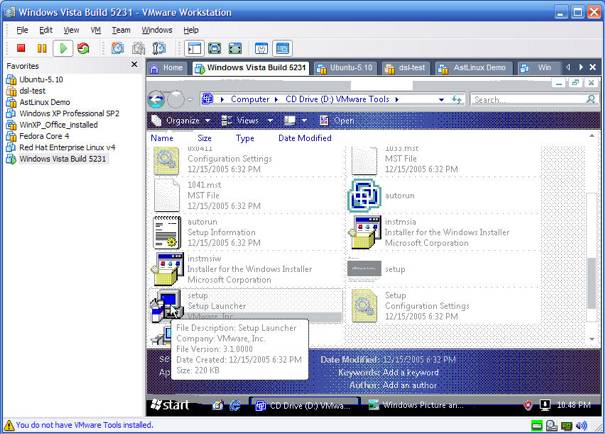Click the yellow Suspend pause icon
Image resolution: width=605 pixels, height=434 pixels.
click(x=42, y=48)
